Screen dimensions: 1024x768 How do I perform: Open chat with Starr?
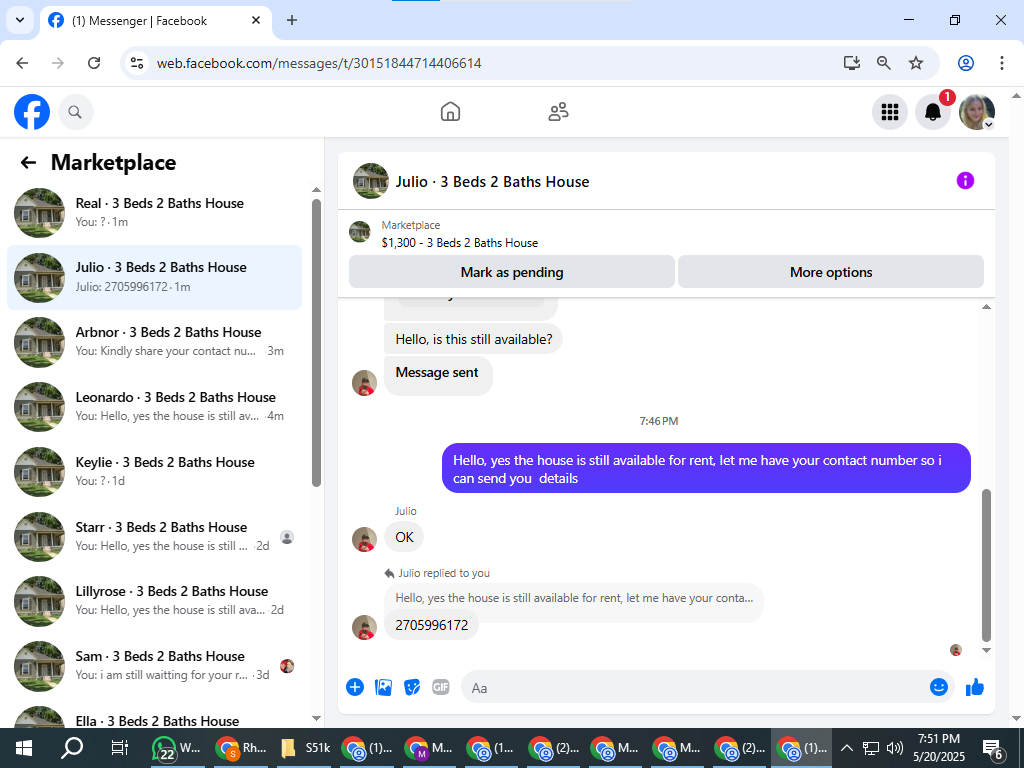(x=154, y=536)
